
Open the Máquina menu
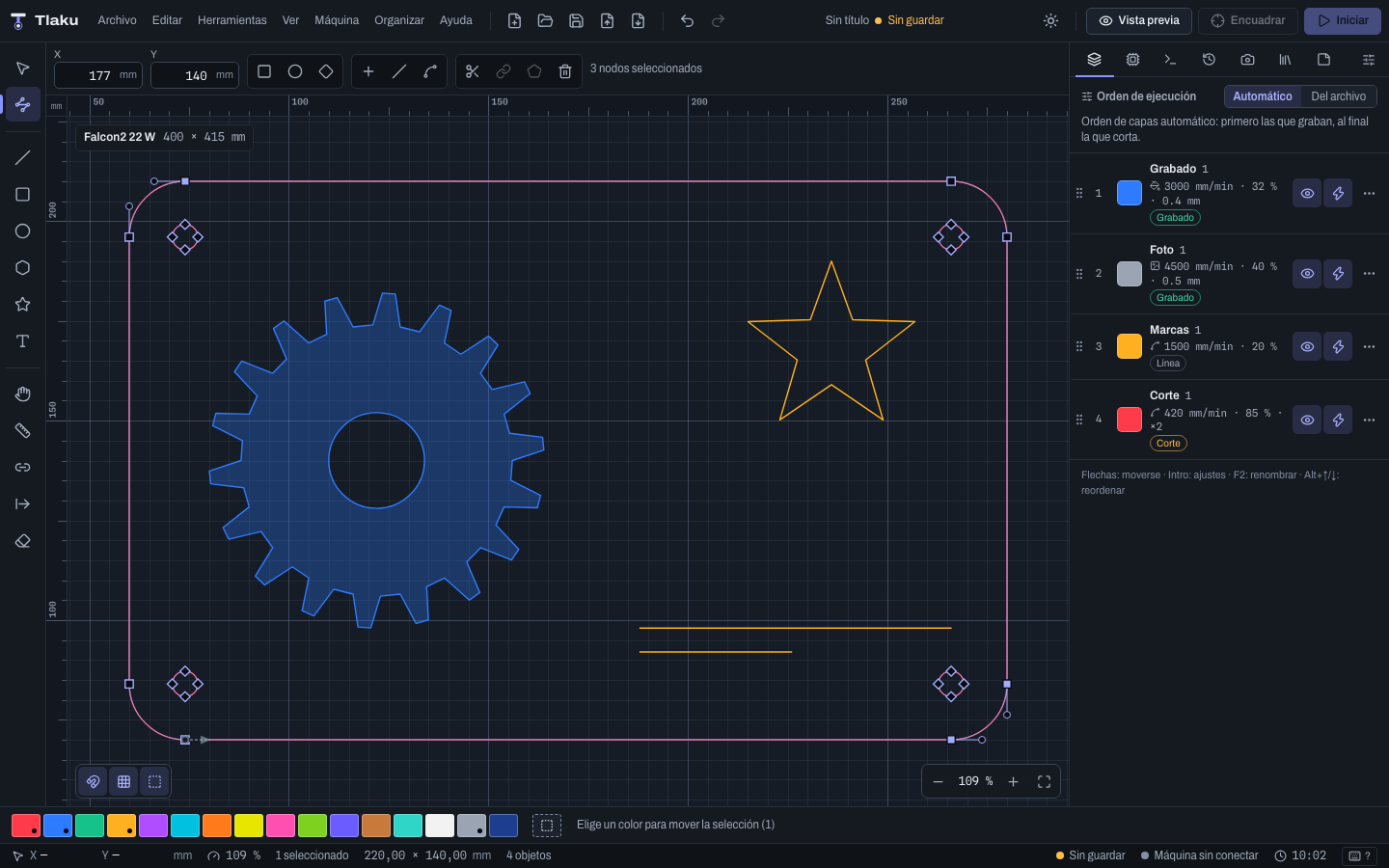click(337, 20)
